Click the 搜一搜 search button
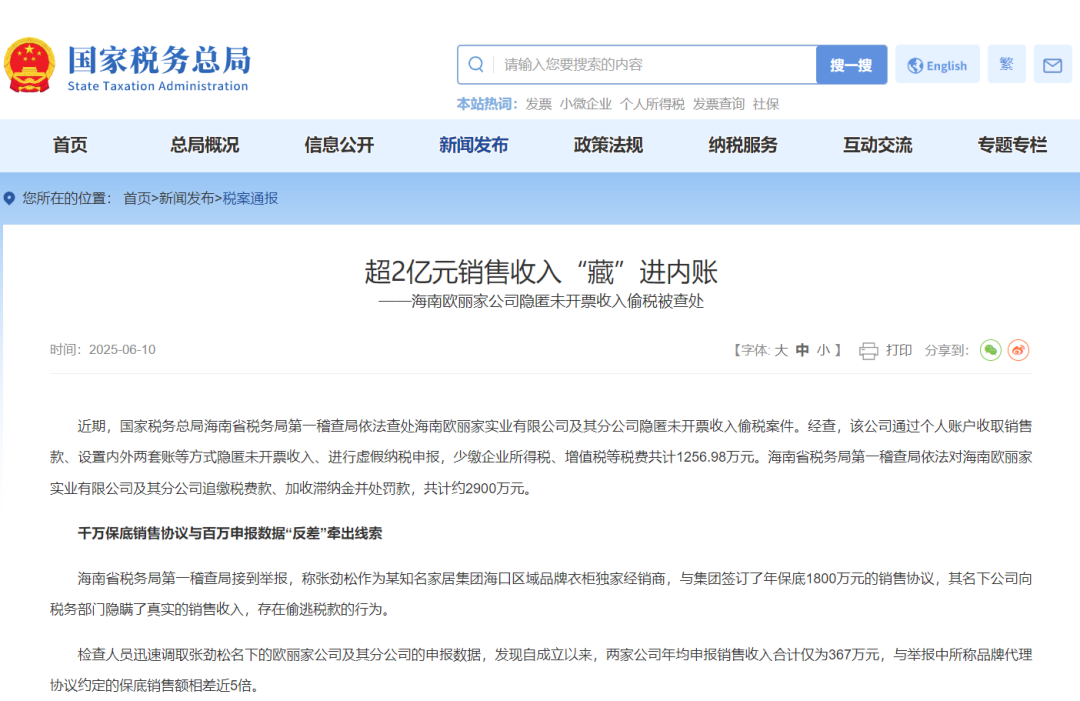 (851, 63)
